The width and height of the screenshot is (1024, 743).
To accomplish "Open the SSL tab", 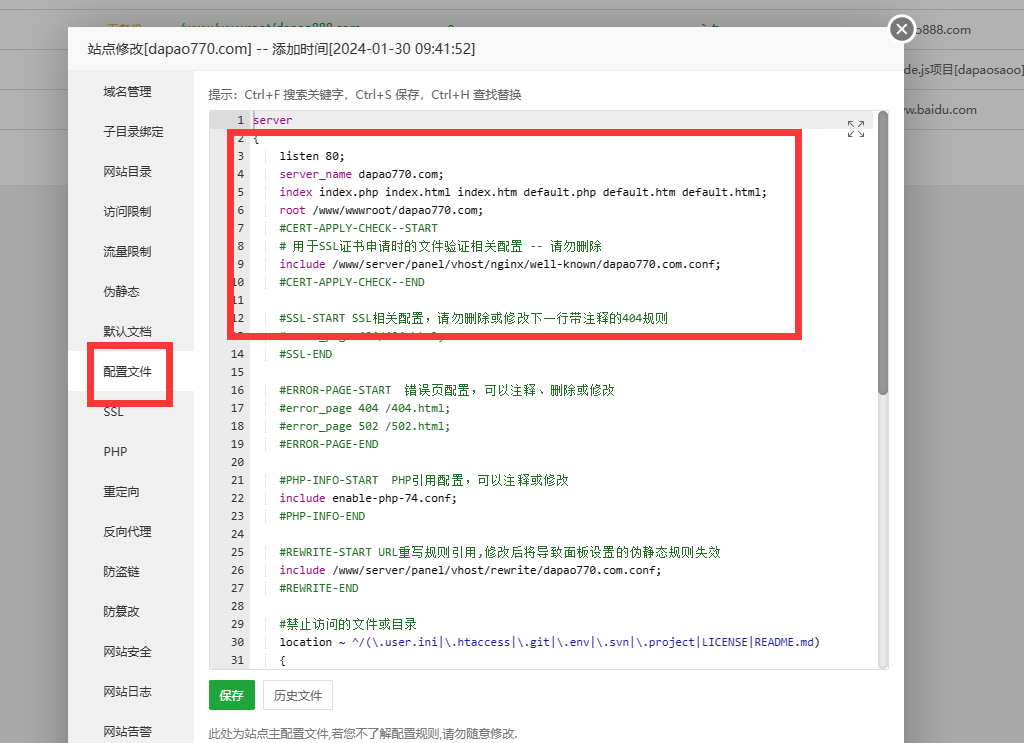I will click(x=113, y=412).
